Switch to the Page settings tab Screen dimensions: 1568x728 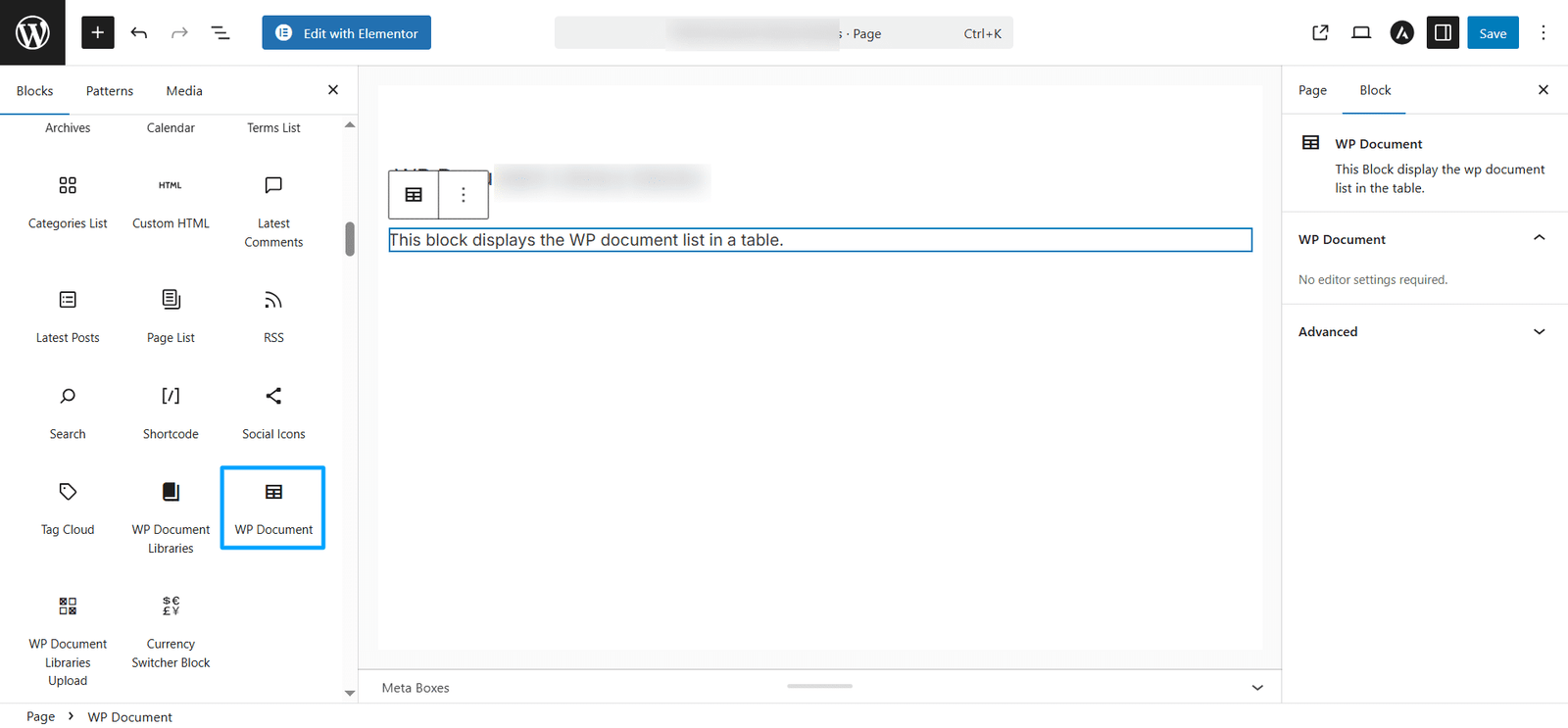pyautogui.click(x=1312, y=90)
